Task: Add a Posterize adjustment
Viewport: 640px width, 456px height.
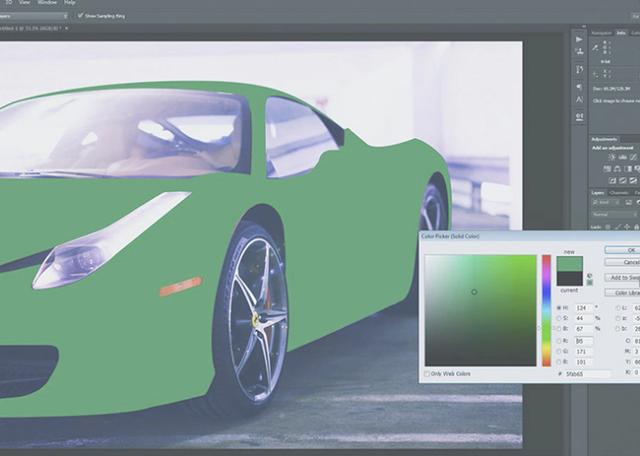Action: coord(623,180)
